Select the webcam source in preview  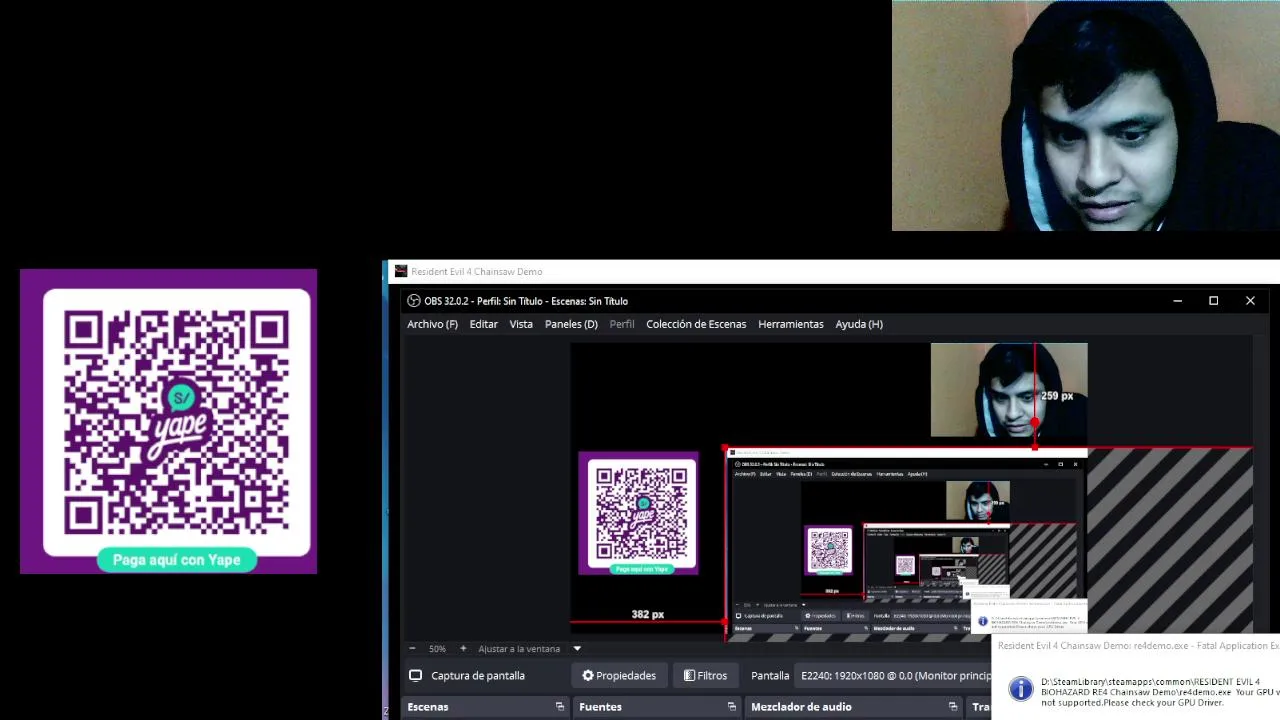(1008, 390)
